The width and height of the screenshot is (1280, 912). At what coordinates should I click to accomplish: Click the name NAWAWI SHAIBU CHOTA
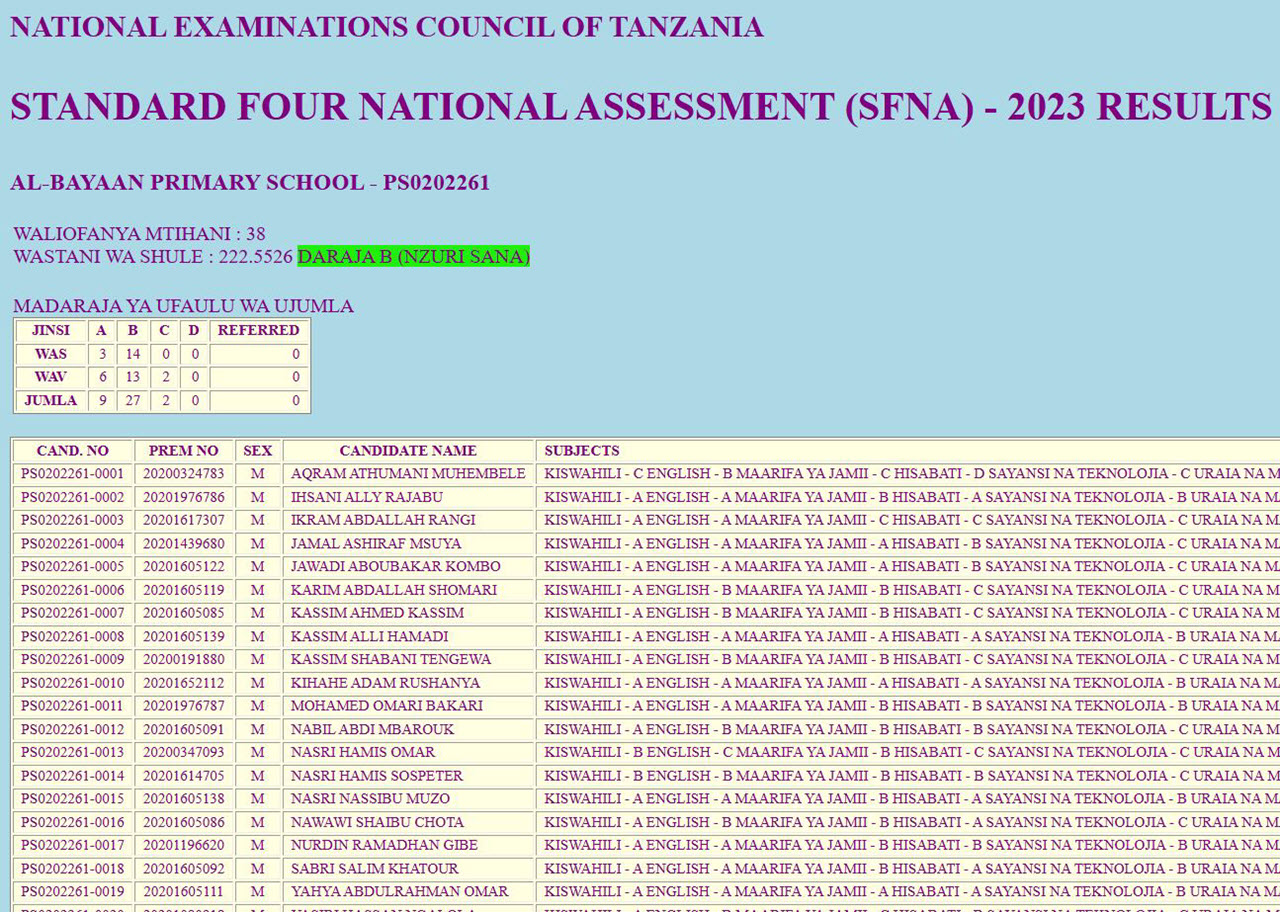click(x=377, y=822)
